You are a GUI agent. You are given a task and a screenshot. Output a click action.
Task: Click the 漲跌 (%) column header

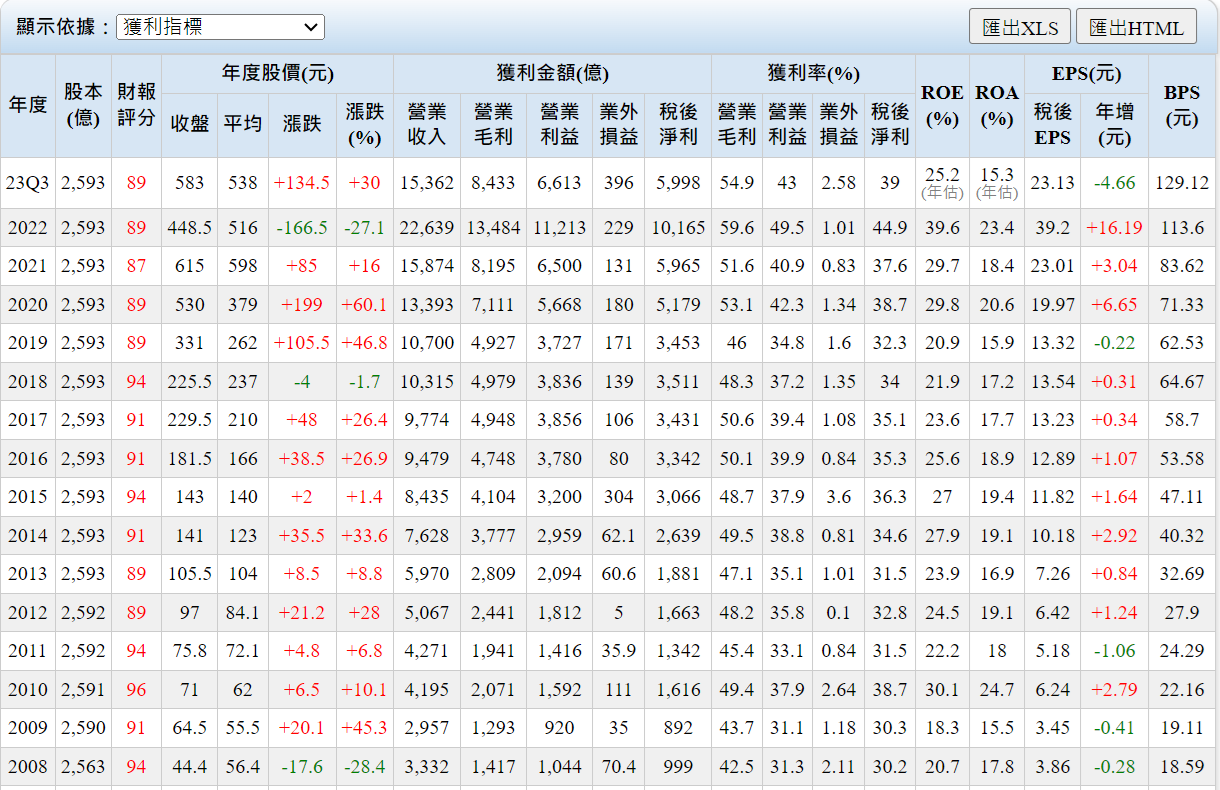[x=364, y=124]
